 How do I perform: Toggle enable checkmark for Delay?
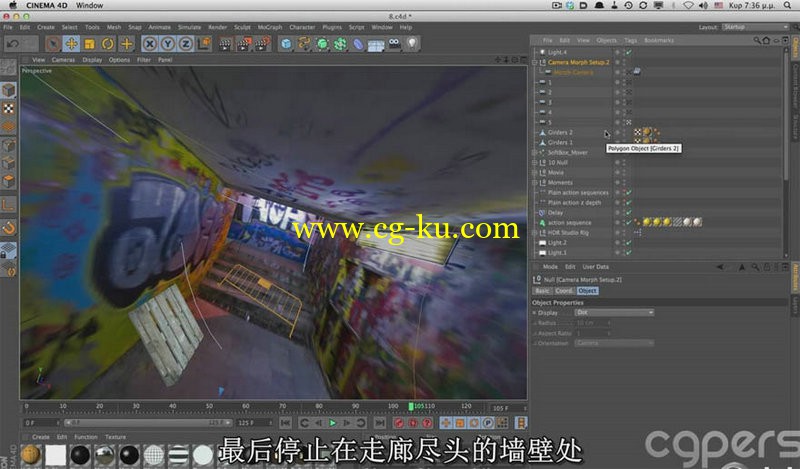pos(629,212)
